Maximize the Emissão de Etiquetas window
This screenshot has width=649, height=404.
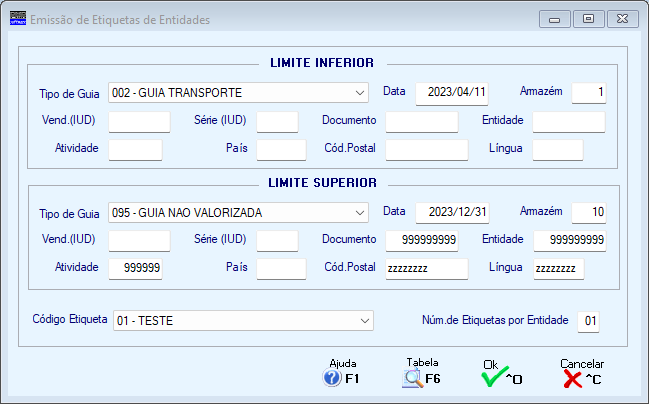coord(588,19)
